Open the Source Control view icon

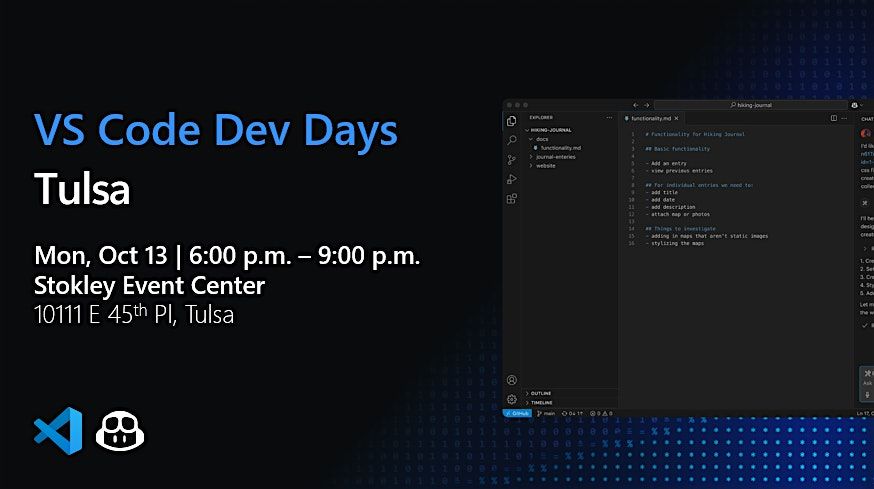[512, 159]
